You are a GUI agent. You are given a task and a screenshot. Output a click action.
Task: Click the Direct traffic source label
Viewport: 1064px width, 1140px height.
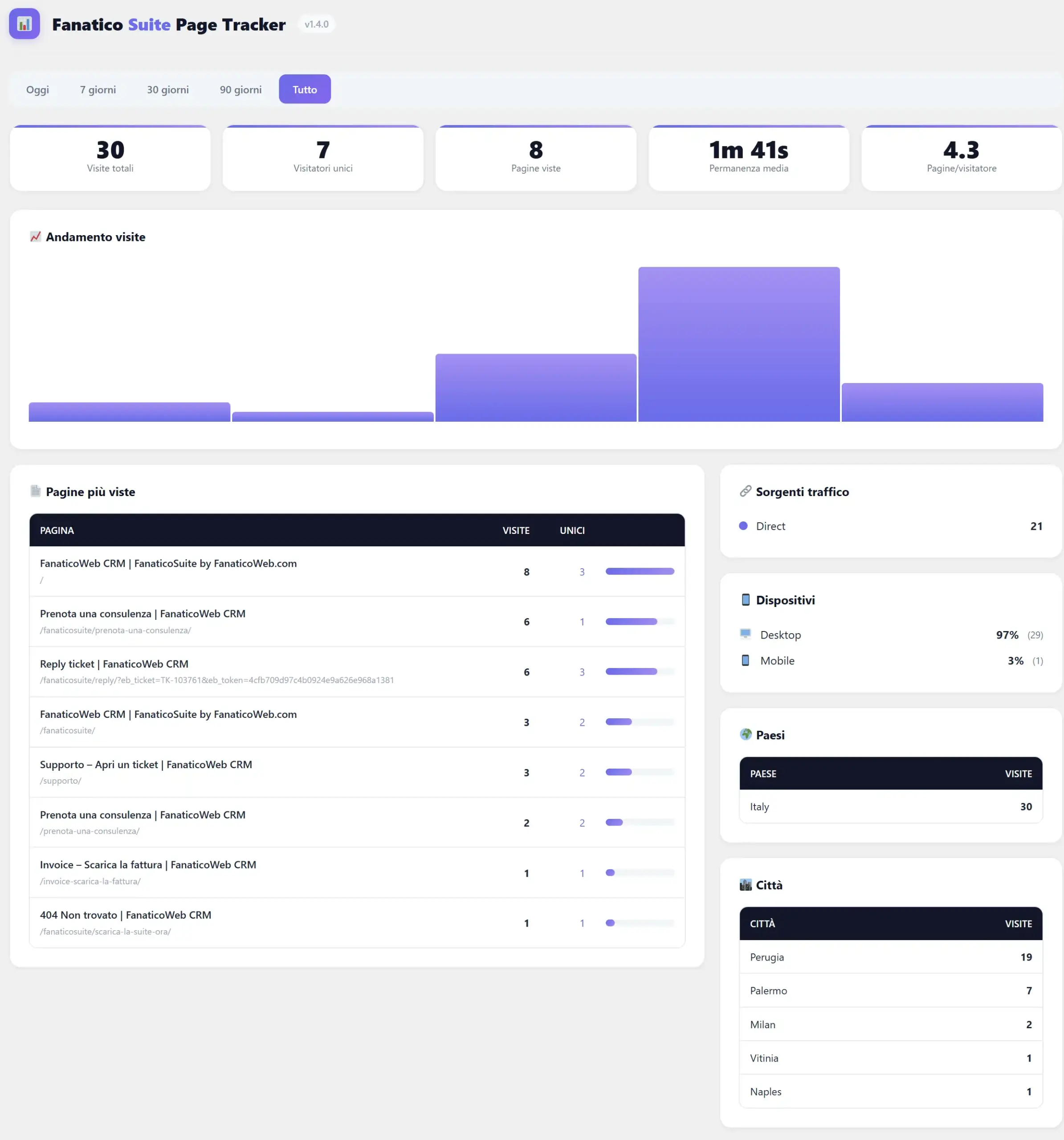tap(770, 526)
